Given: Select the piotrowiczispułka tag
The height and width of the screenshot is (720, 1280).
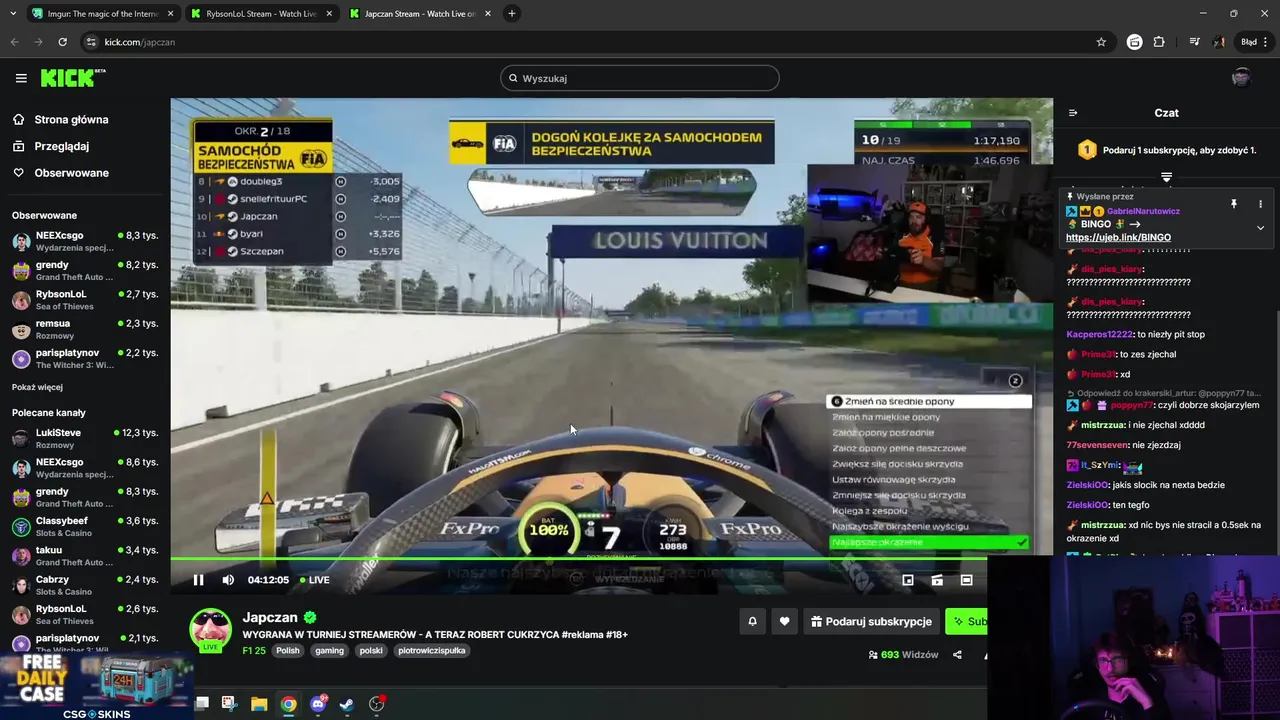Looking at the screenshot, I should 431,650.
